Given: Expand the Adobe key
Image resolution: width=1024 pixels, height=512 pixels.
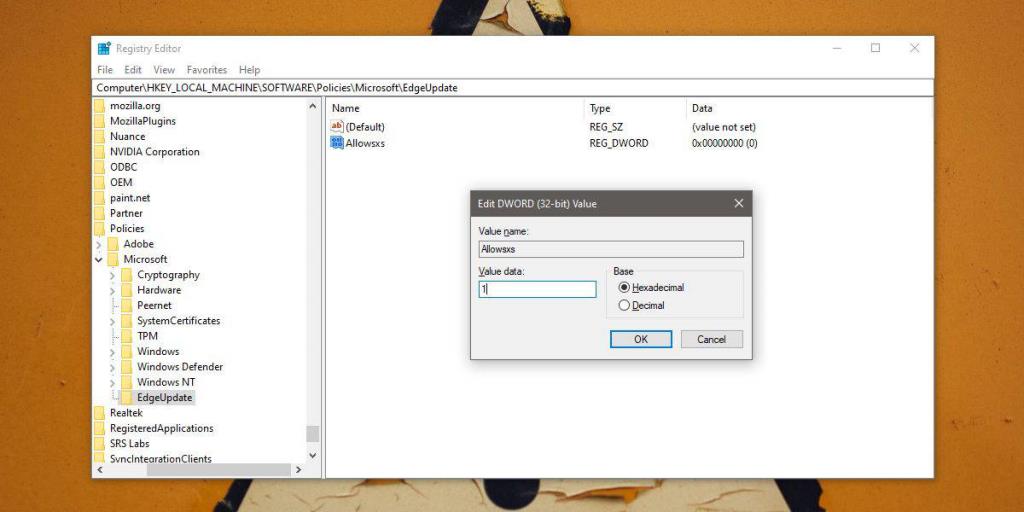Looking at the screenshot, I should click(99, 244).
